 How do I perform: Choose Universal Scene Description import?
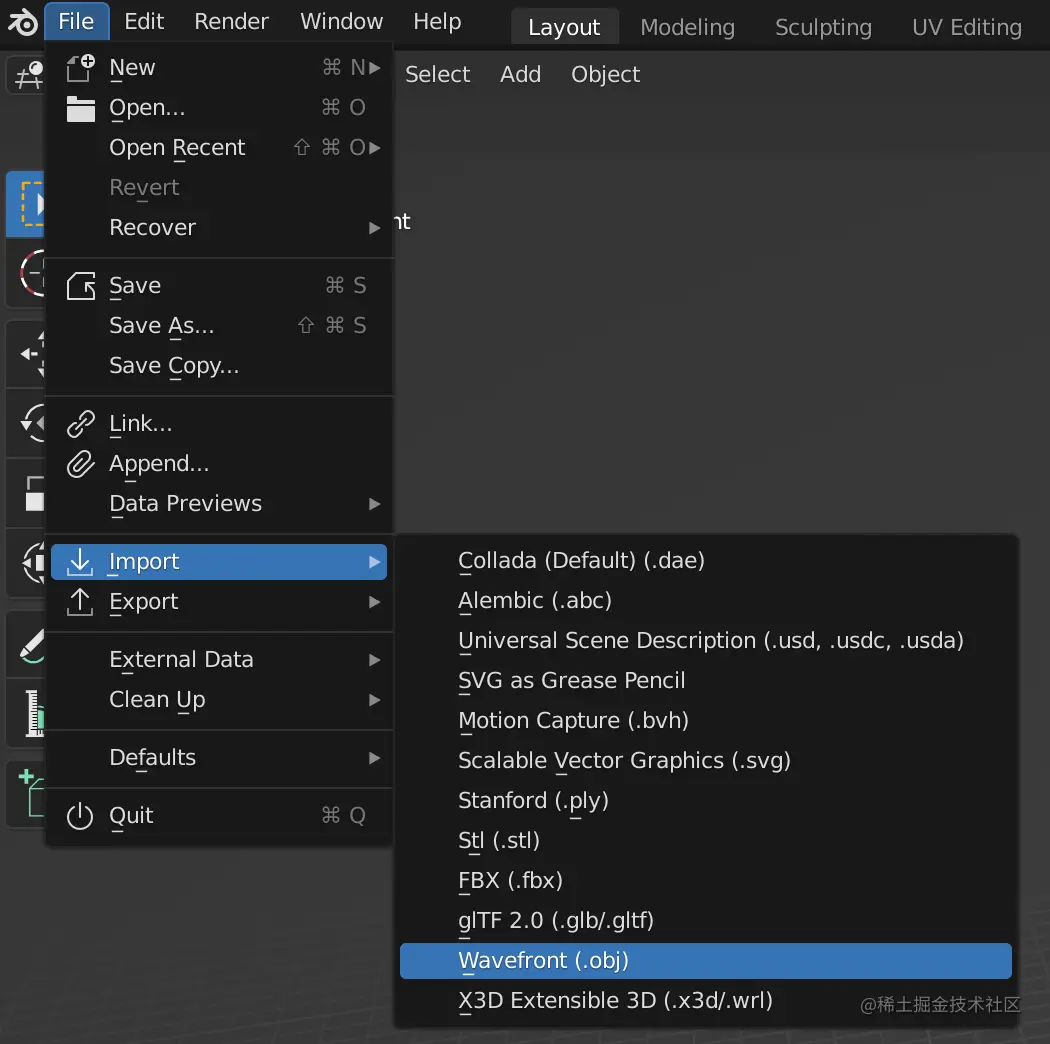[x=706, y=641]
